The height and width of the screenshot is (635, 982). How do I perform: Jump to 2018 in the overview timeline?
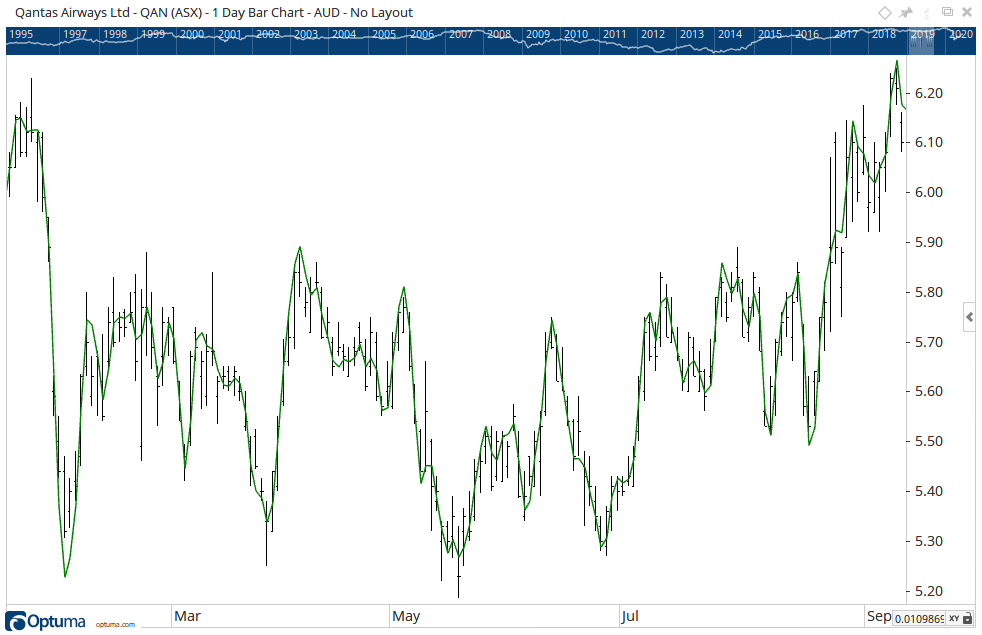pyautogui.click(x=884, y=34)
